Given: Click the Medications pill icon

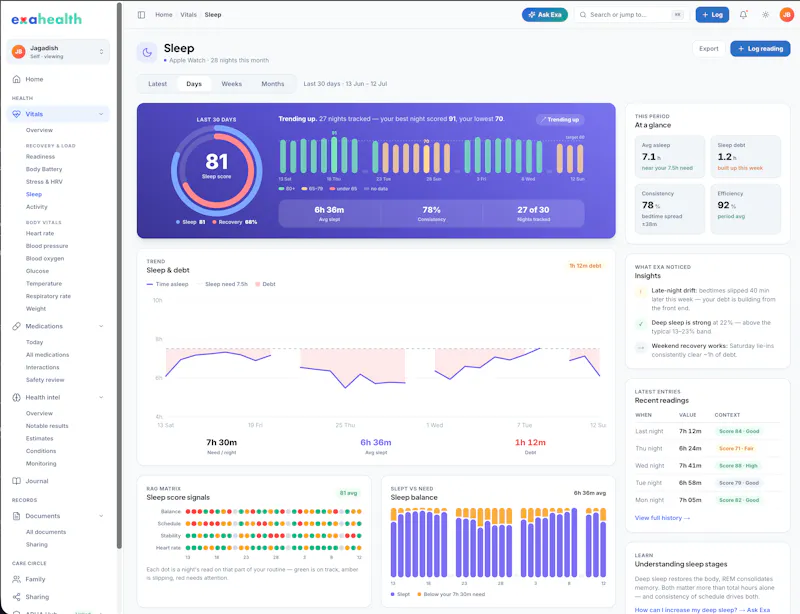Looking at the screenshot, I should pos(16,326).
